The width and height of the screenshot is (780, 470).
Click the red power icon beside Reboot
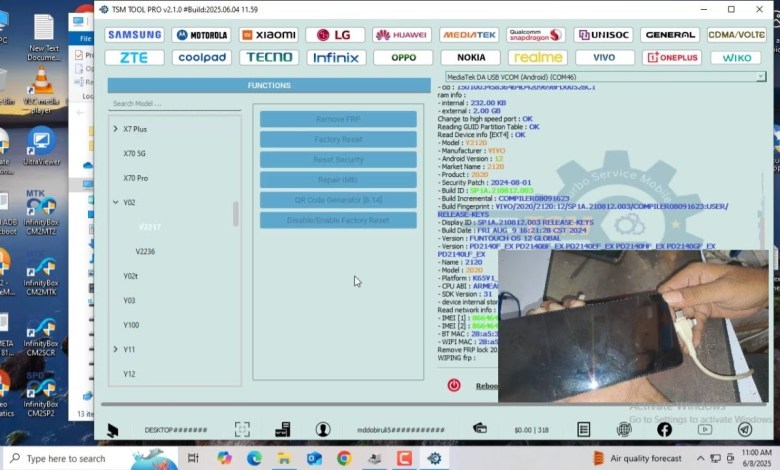tap(454, 385)
